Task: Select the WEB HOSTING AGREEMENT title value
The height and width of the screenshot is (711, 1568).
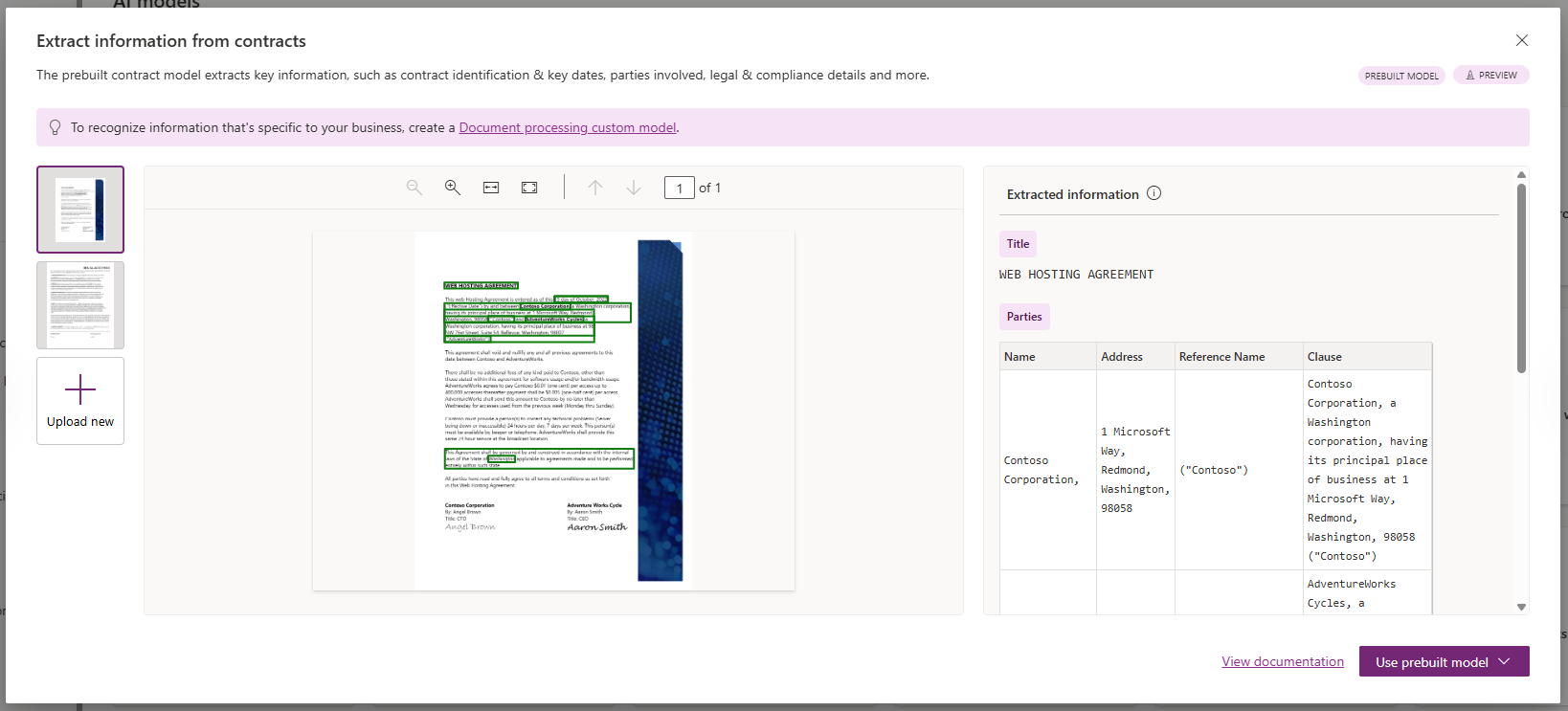Action: click(x=1076, y=275)
